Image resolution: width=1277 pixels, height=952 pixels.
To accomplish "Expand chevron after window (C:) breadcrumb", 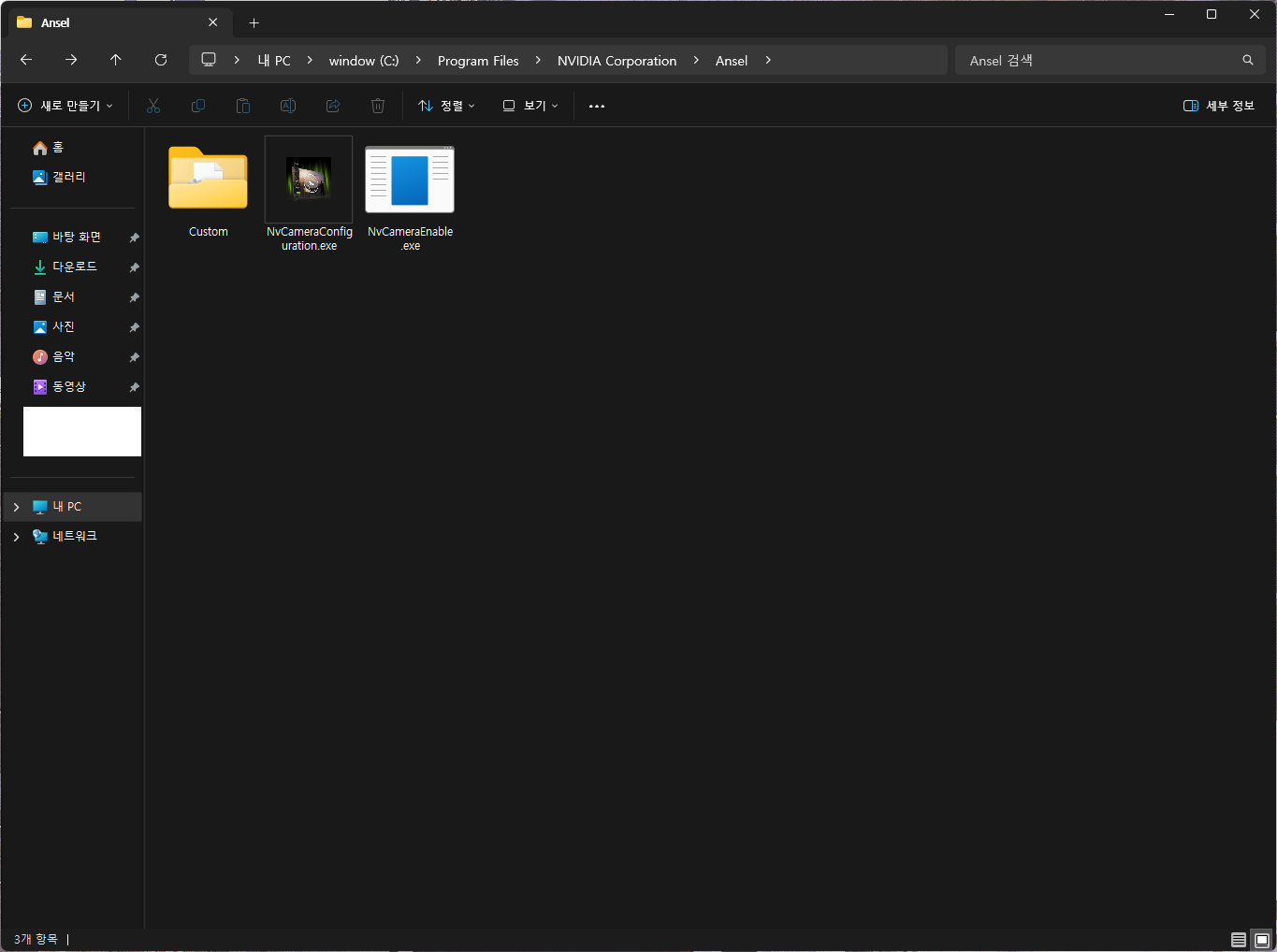I will 418,60.
